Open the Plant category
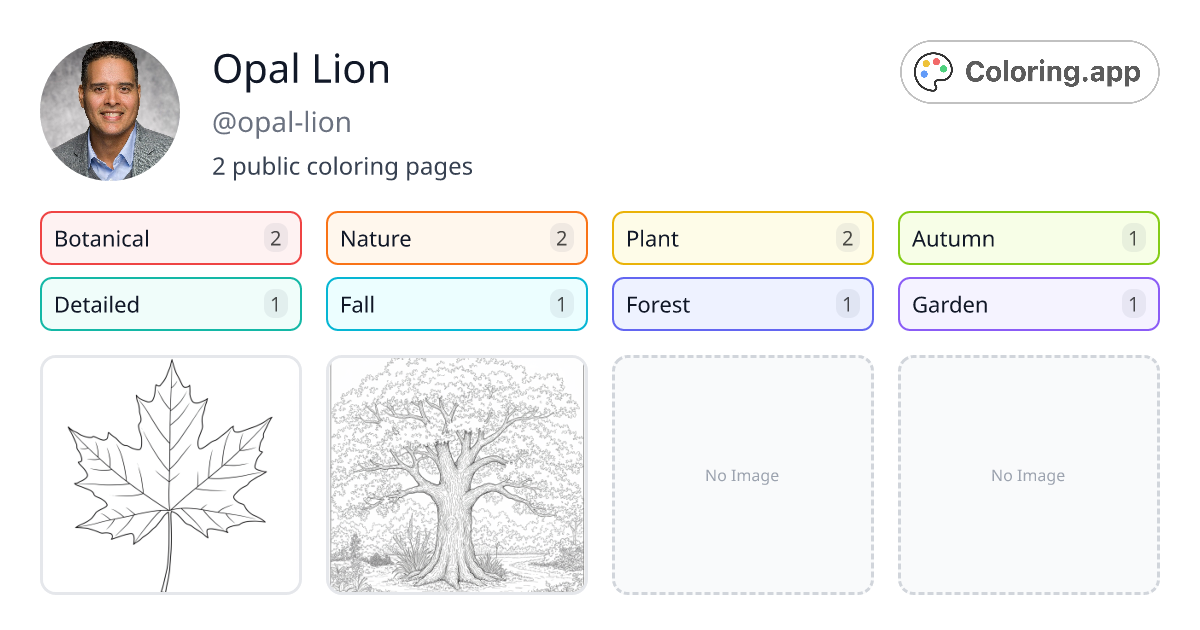 [742, 238]
